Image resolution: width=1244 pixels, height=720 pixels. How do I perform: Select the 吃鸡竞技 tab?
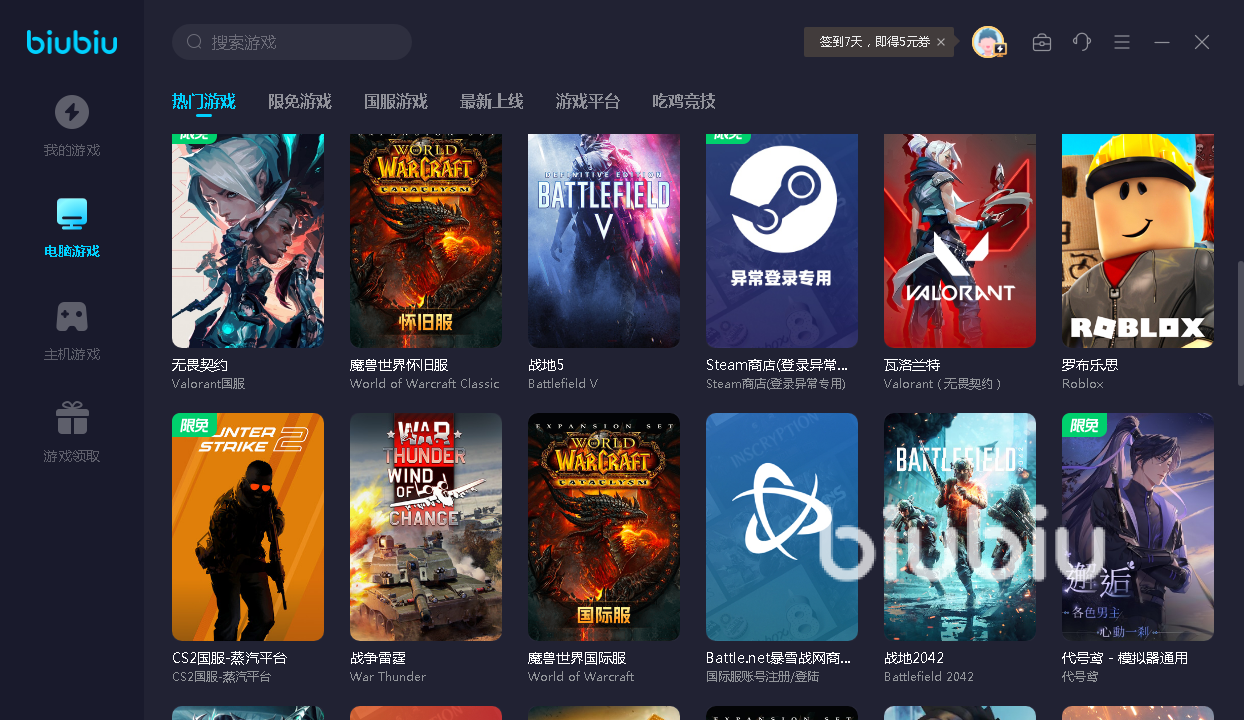(683, 102)
